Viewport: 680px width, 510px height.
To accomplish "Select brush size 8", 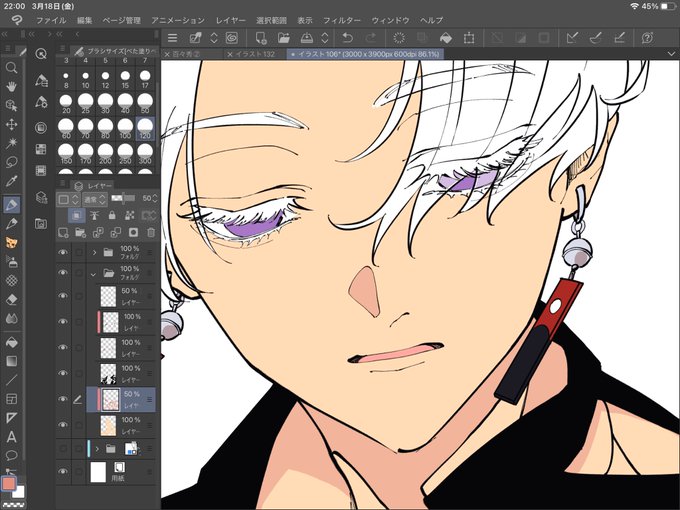I will click(66, 79).
